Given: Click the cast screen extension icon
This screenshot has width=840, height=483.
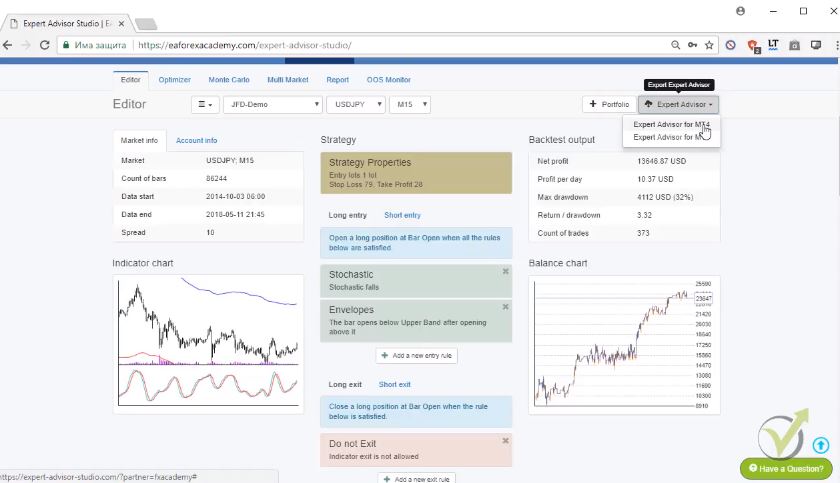Looking at the screenshot, I should pyautogui.click(x=816, y=46).
